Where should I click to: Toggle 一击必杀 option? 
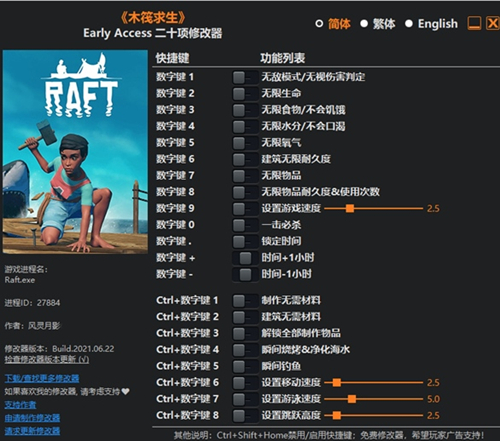click(x=245, y=225)
